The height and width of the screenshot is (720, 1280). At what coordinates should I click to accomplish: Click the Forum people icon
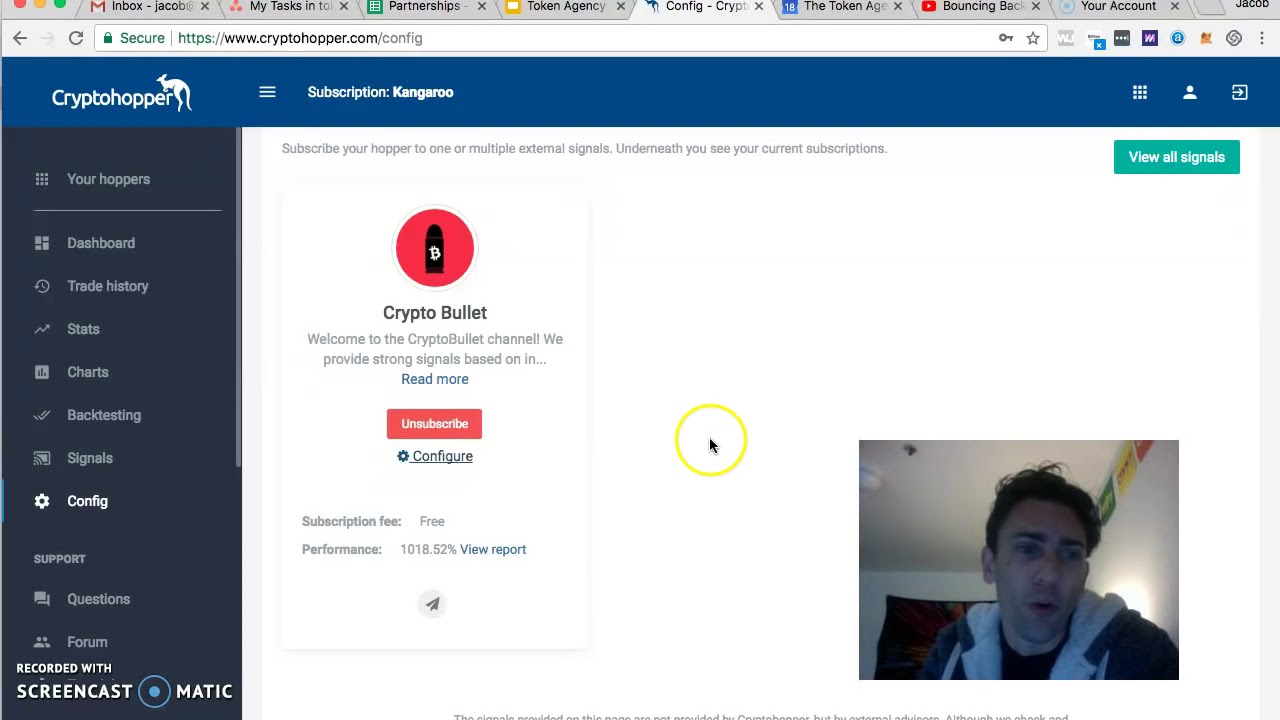coord(42,642)
